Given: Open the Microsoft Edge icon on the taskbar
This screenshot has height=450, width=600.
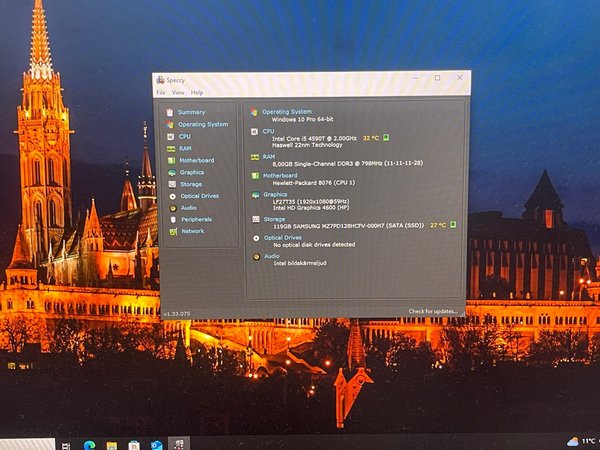Looking at the screenshot, I should click(x=87, y=444).
